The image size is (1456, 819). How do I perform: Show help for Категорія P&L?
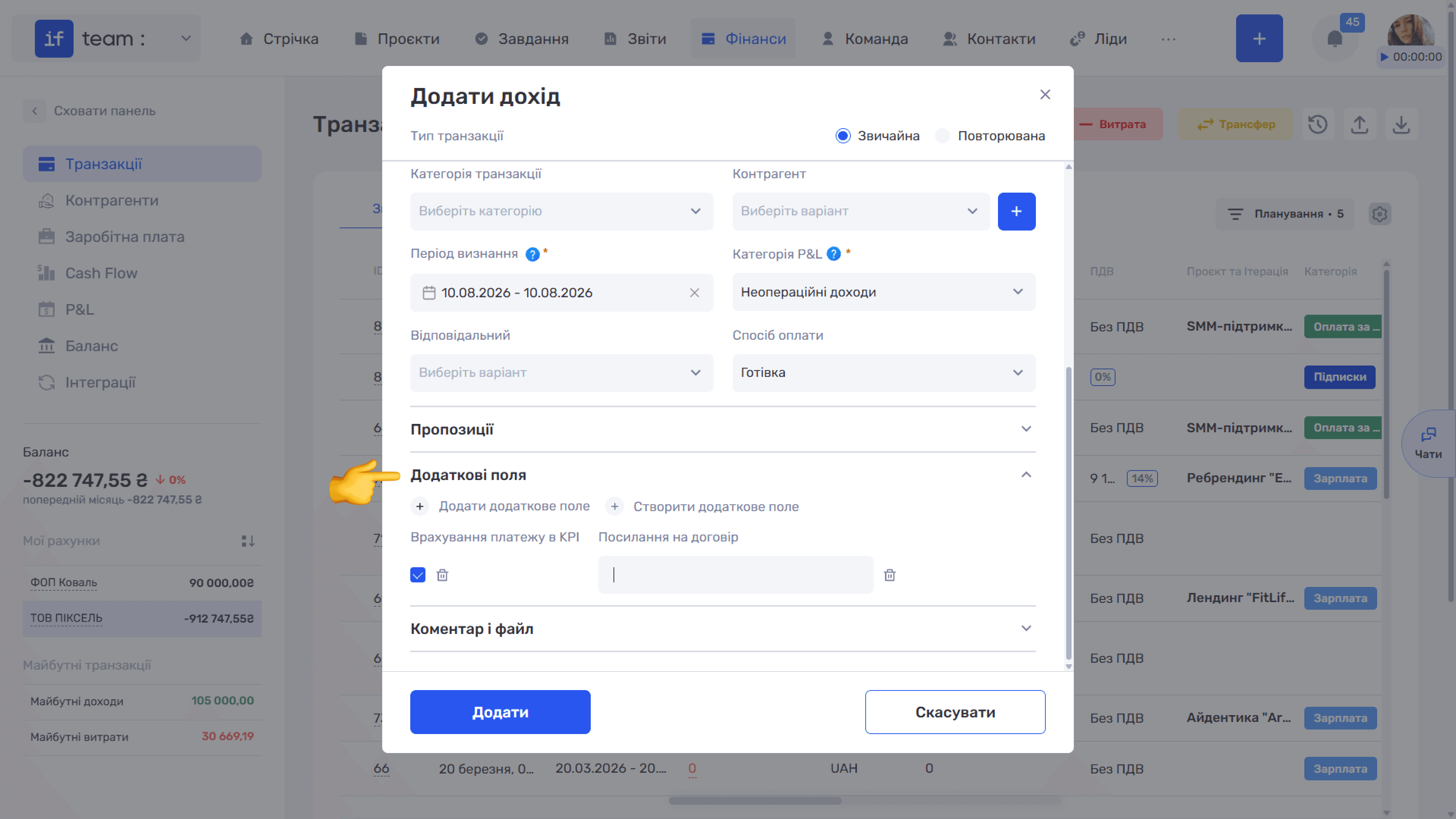834,254
